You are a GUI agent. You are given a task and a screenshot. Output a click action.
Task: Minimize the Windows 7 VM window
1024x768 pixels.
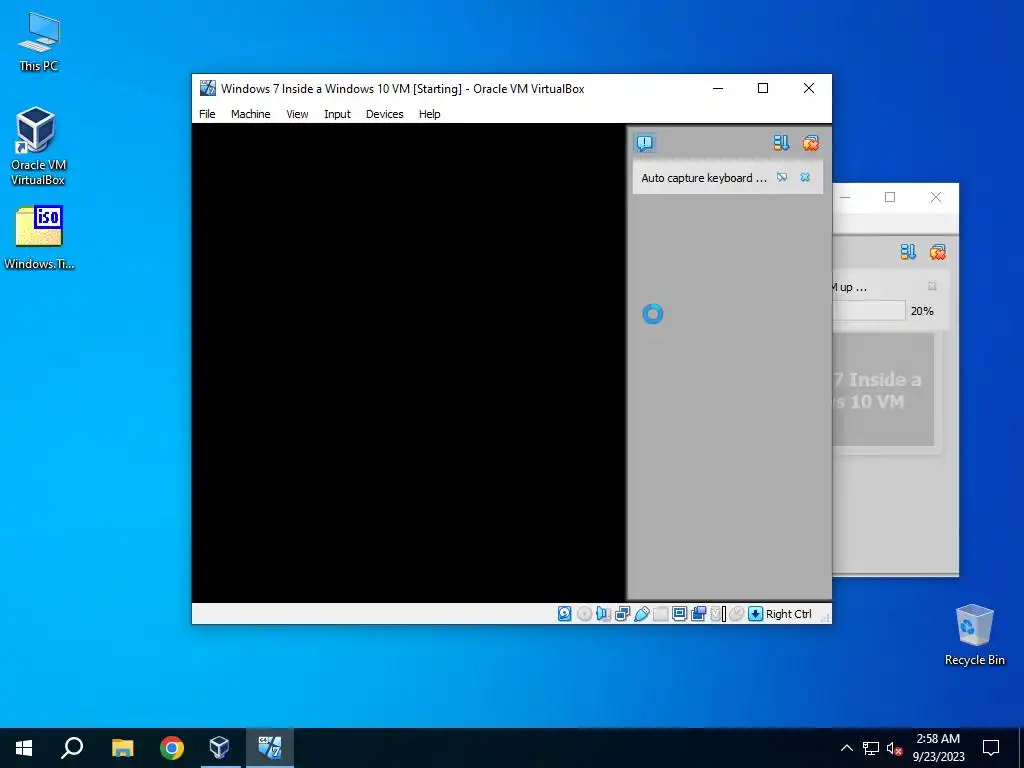[718, 88]
